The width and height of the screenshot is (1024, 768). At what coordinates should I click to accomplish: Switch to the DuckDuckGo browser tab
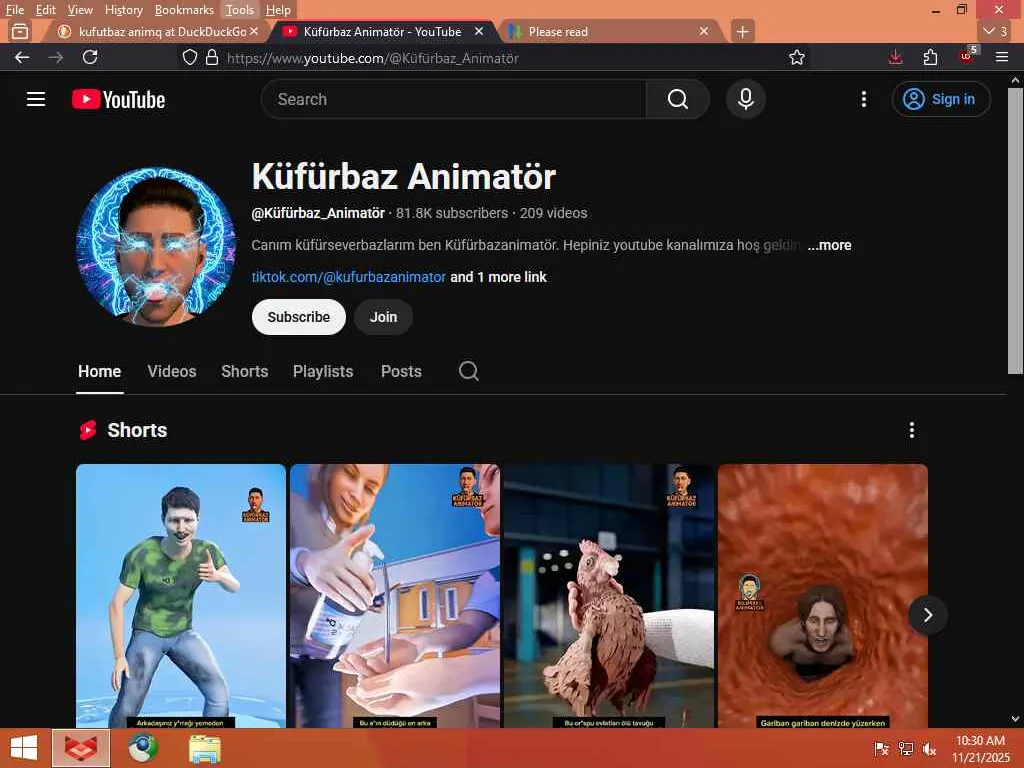click(157, 31)
